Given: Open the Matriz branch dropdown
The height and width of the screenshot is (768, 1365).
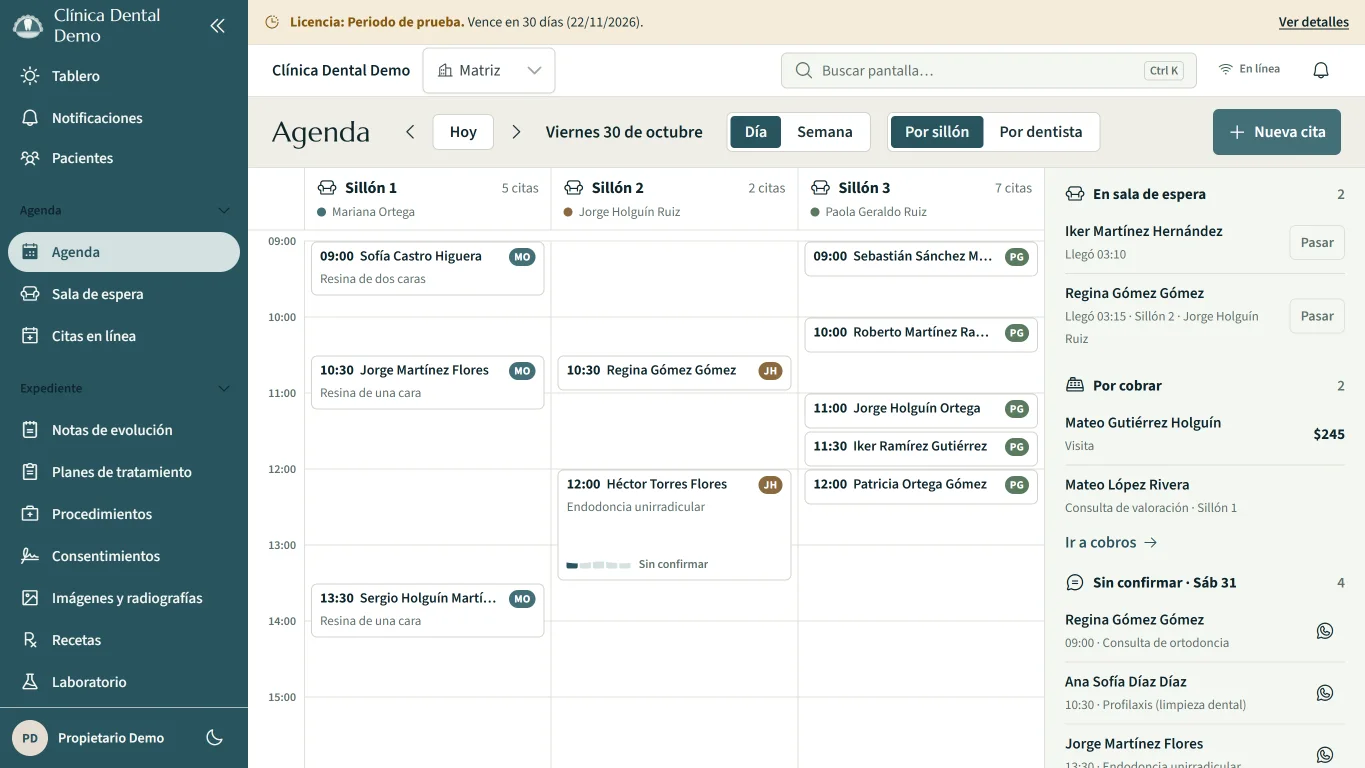Looking at the screenshot, I should tap(489, 71).
